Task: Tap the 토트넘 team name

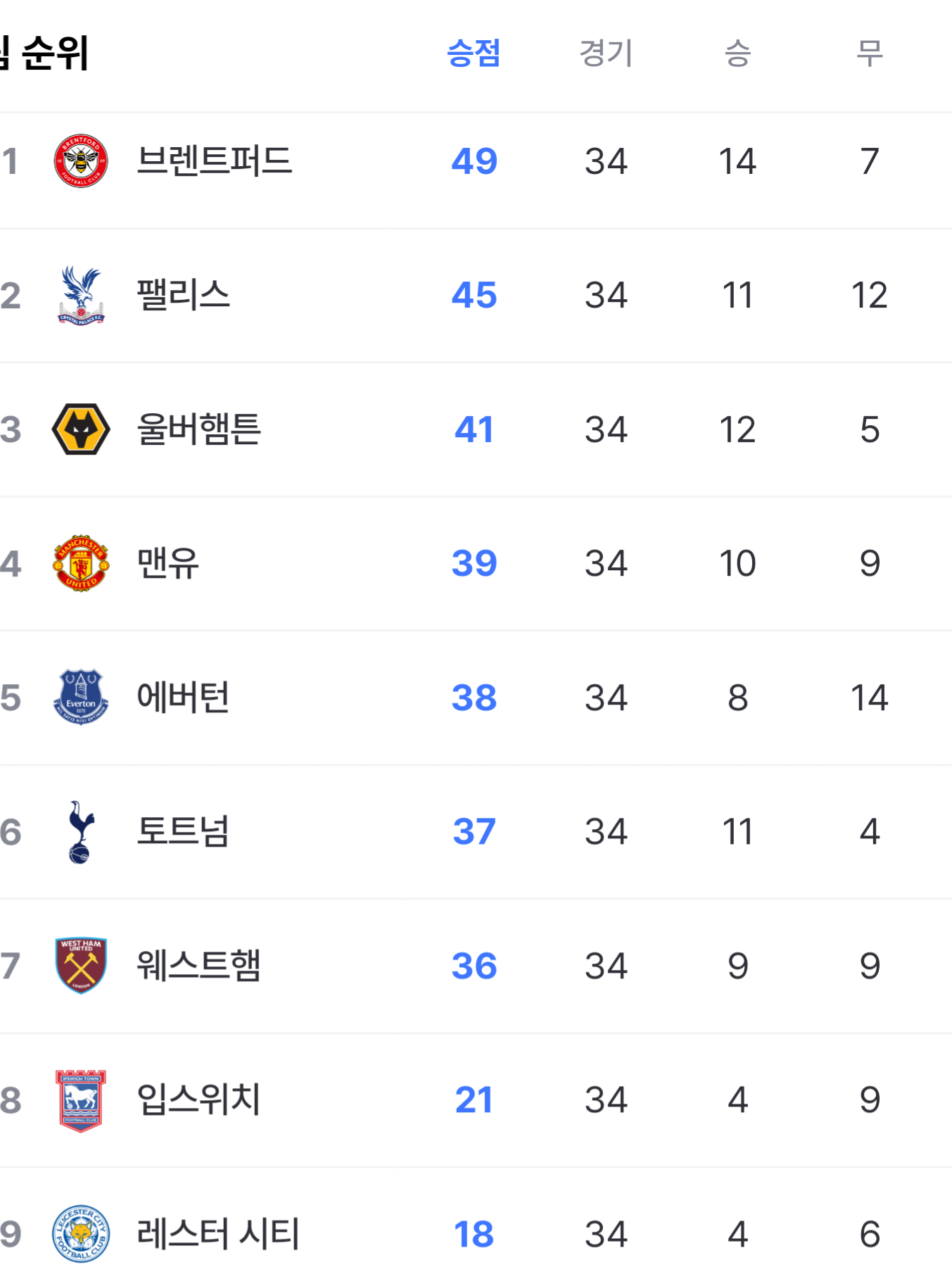Action: 183,831
